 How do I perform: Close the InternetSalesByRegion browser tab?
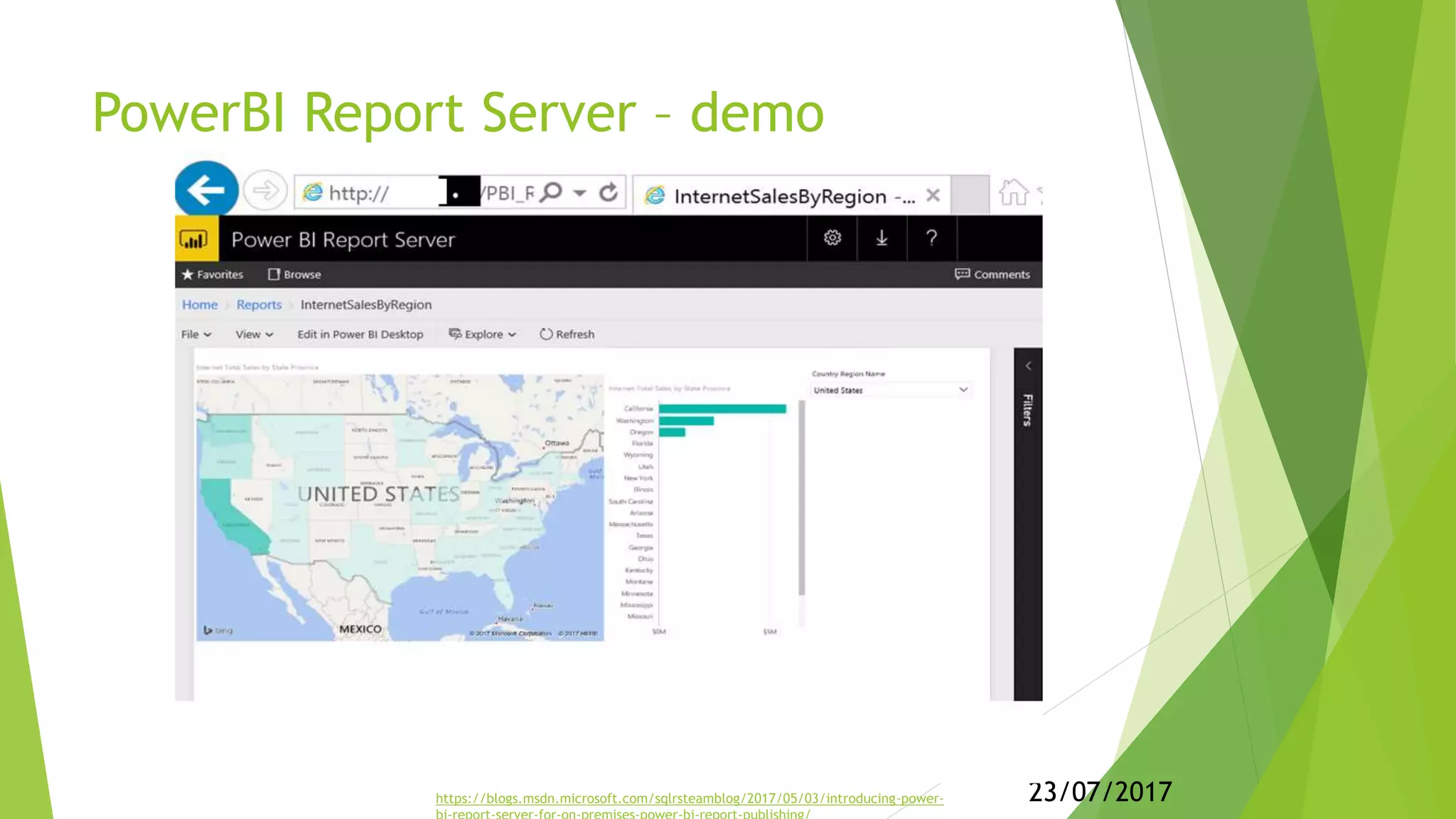pyautogui.click(x=933, y=195)
